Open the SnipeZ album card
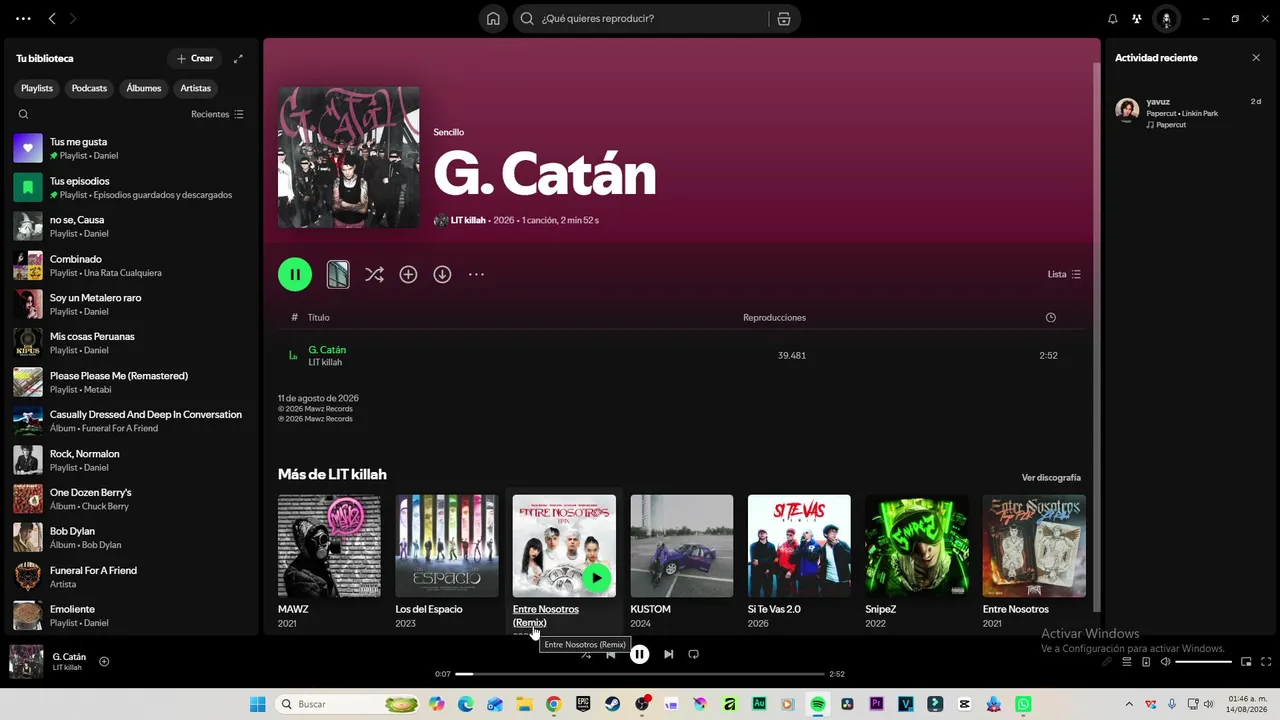This screenshot has width=1280, height=720. pyautogui.click(x=917, y=561)
